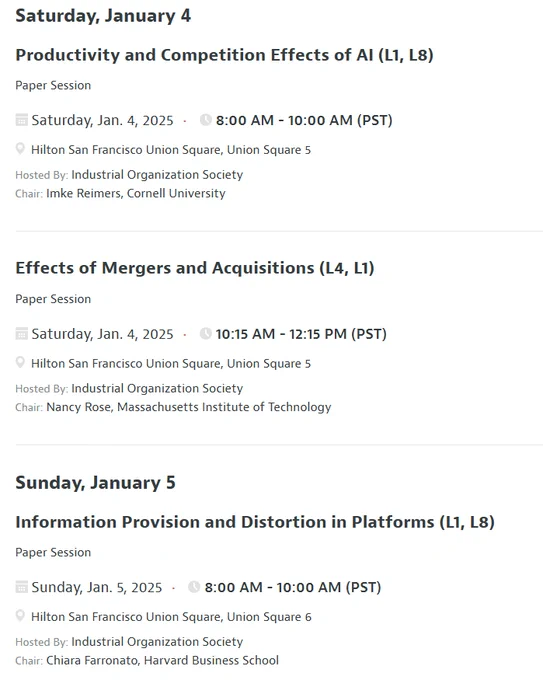Image resolution: width=543 pixels, height=680 pixels.
Task: Click clock icon beside 8:00 AM Saturday
Action: click(x=206, y=120)
